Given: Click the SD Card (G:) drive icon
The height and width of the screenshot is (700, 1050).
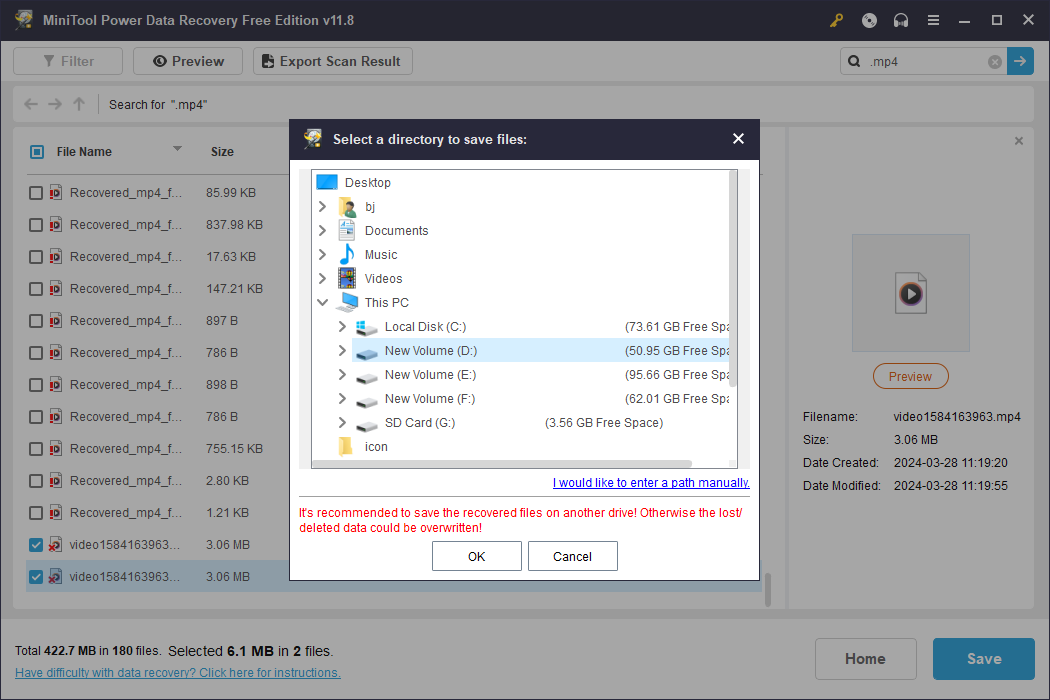Looking at the screenshot, I should tap(366, 425).
